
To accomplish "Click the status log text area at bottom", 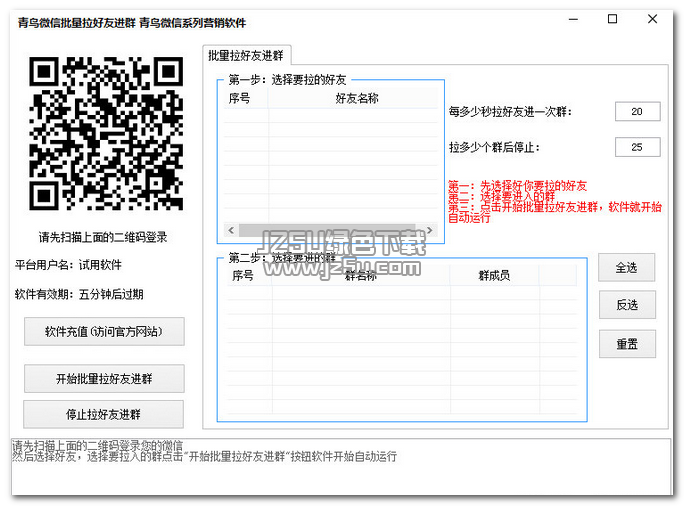I will (341, 466).
